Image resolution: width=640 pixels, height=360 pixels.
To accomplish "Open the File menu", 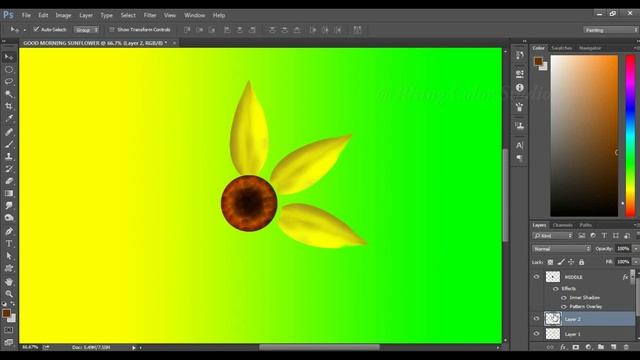I will 26,15.
